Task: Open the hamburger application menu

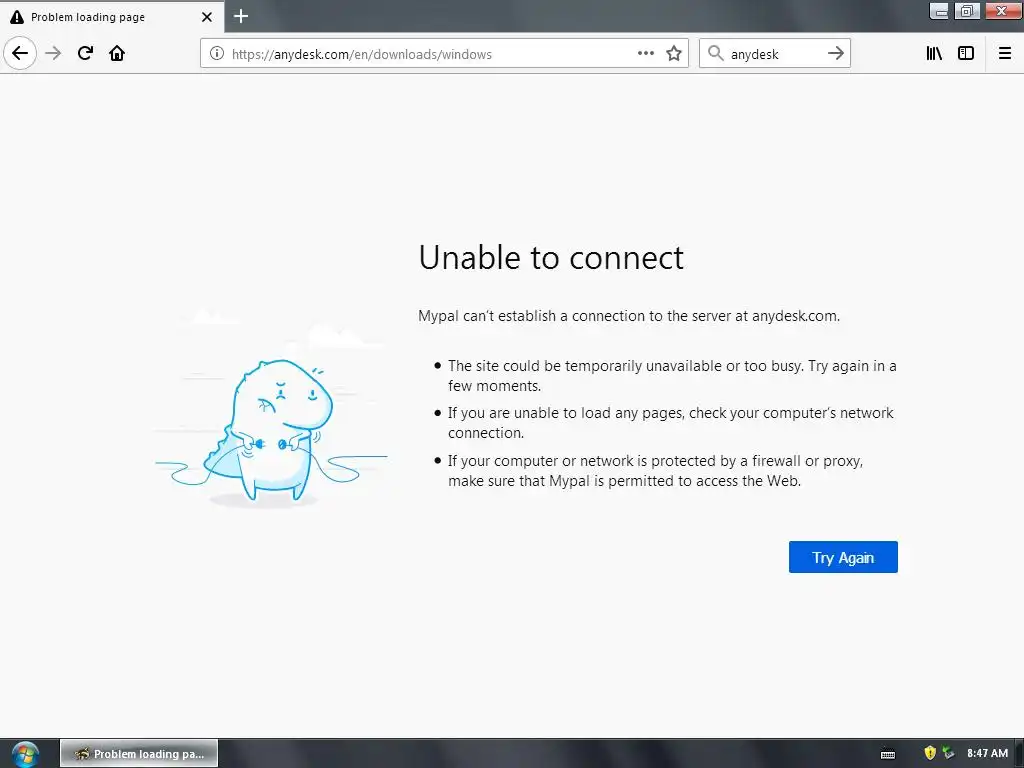Action: click(1004, 54)
